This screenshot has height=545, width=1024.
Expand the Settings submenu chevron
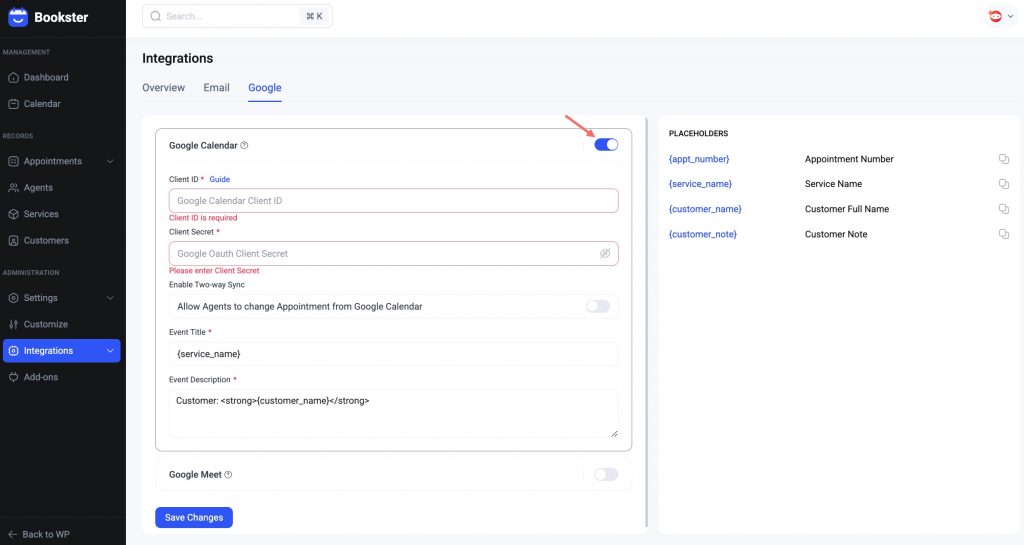(x=110, y=298)
